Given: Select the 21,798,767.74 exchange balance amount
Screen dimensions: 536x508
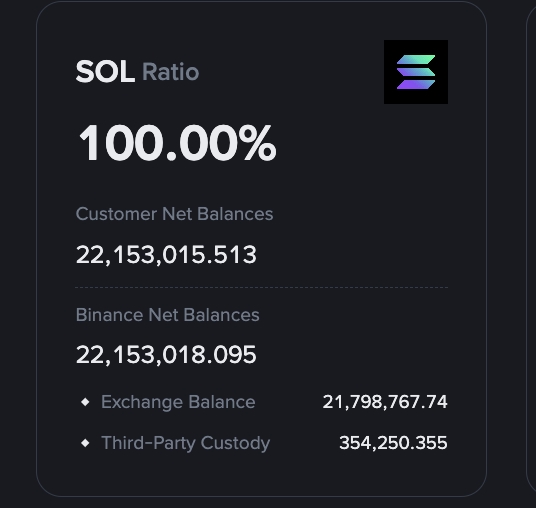Looking at the screenshot, I should [x=385, y=402].
